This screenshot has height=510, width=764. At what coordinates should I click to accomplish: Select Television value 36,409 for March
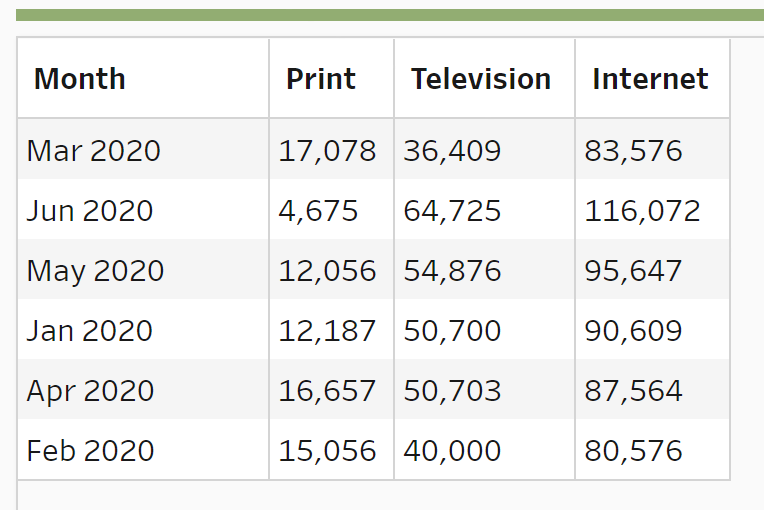[x=453, y=151]
